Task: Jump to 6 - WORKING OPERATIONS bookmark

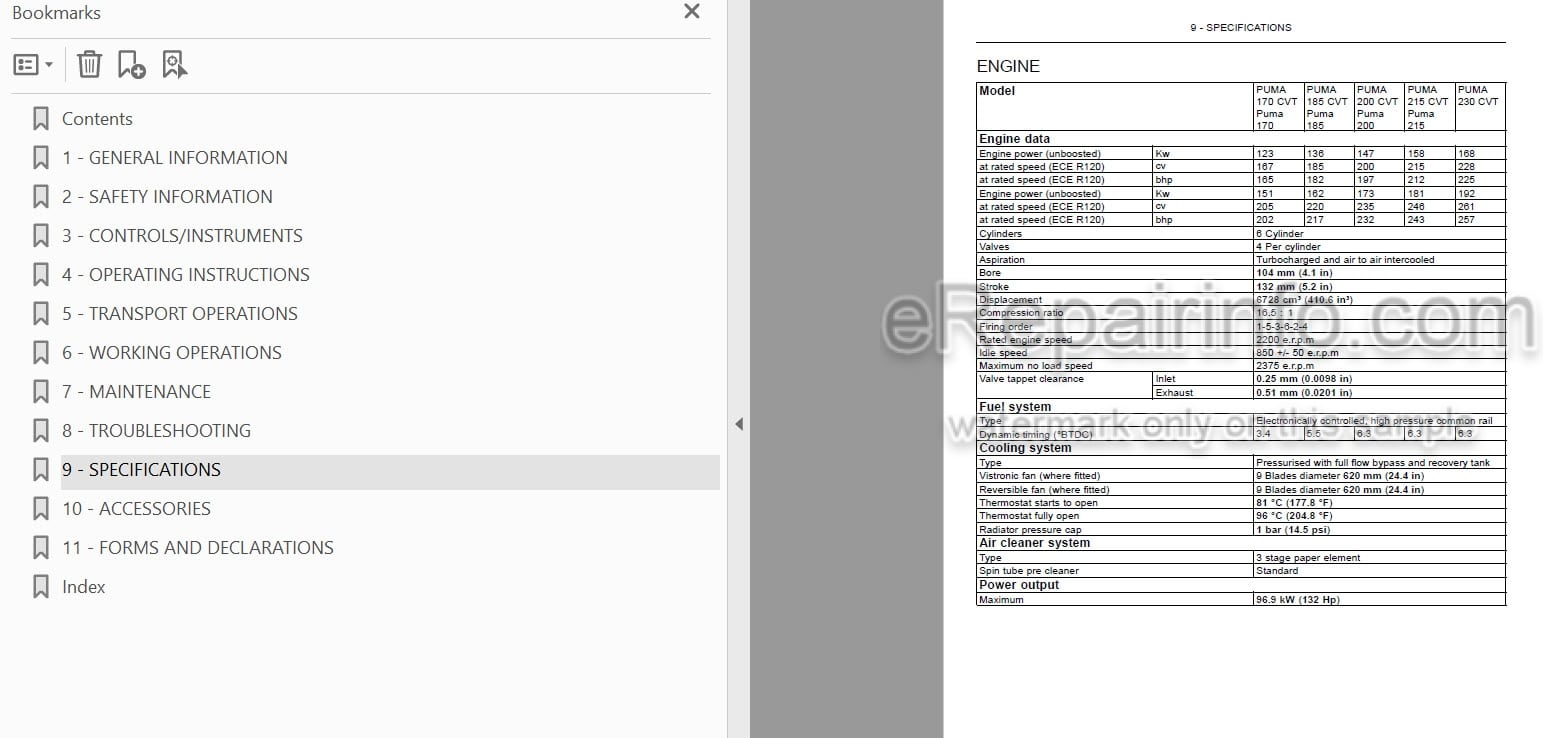Action: (171, 353)
